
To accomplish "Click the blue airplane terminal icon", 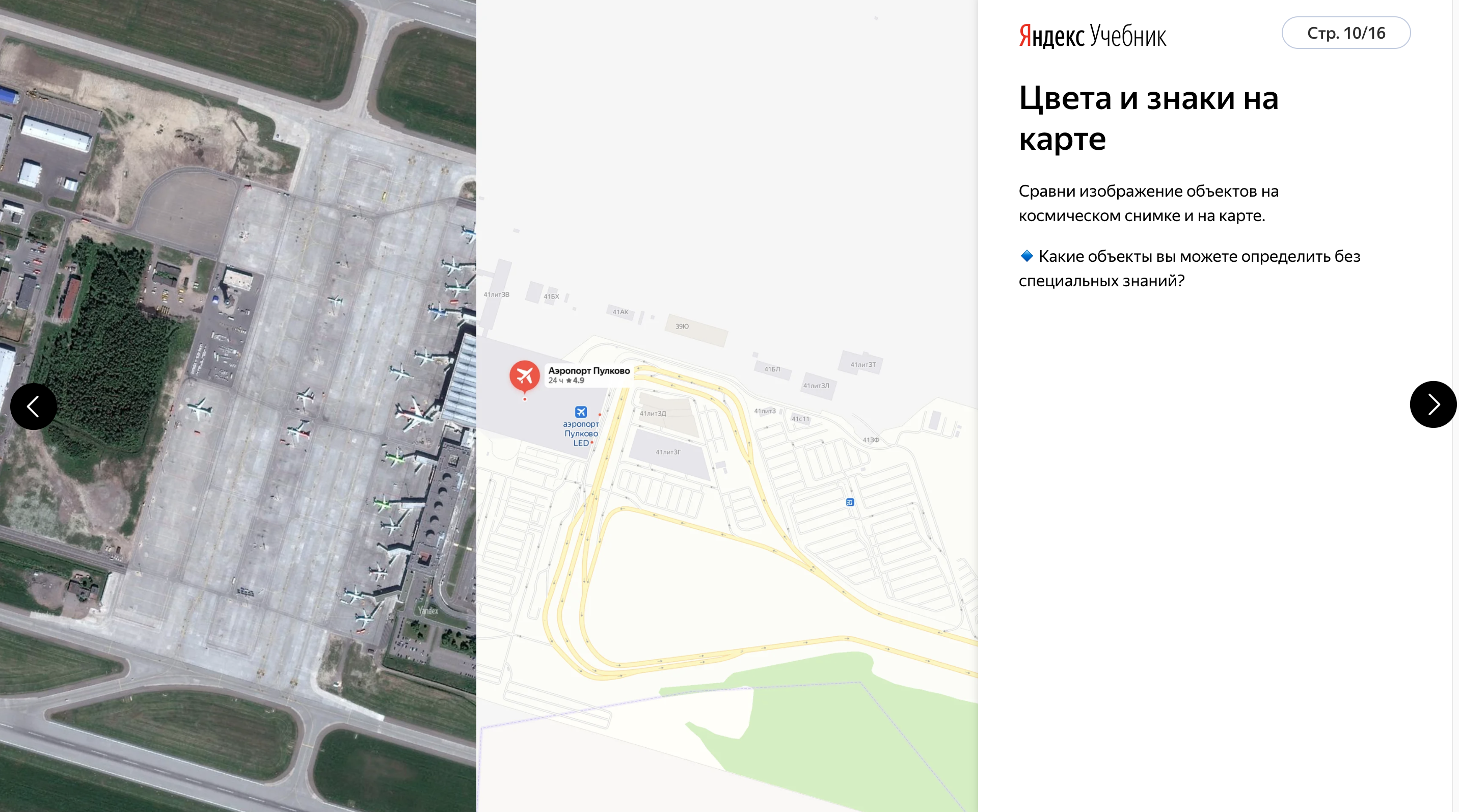I will [581, 412].
